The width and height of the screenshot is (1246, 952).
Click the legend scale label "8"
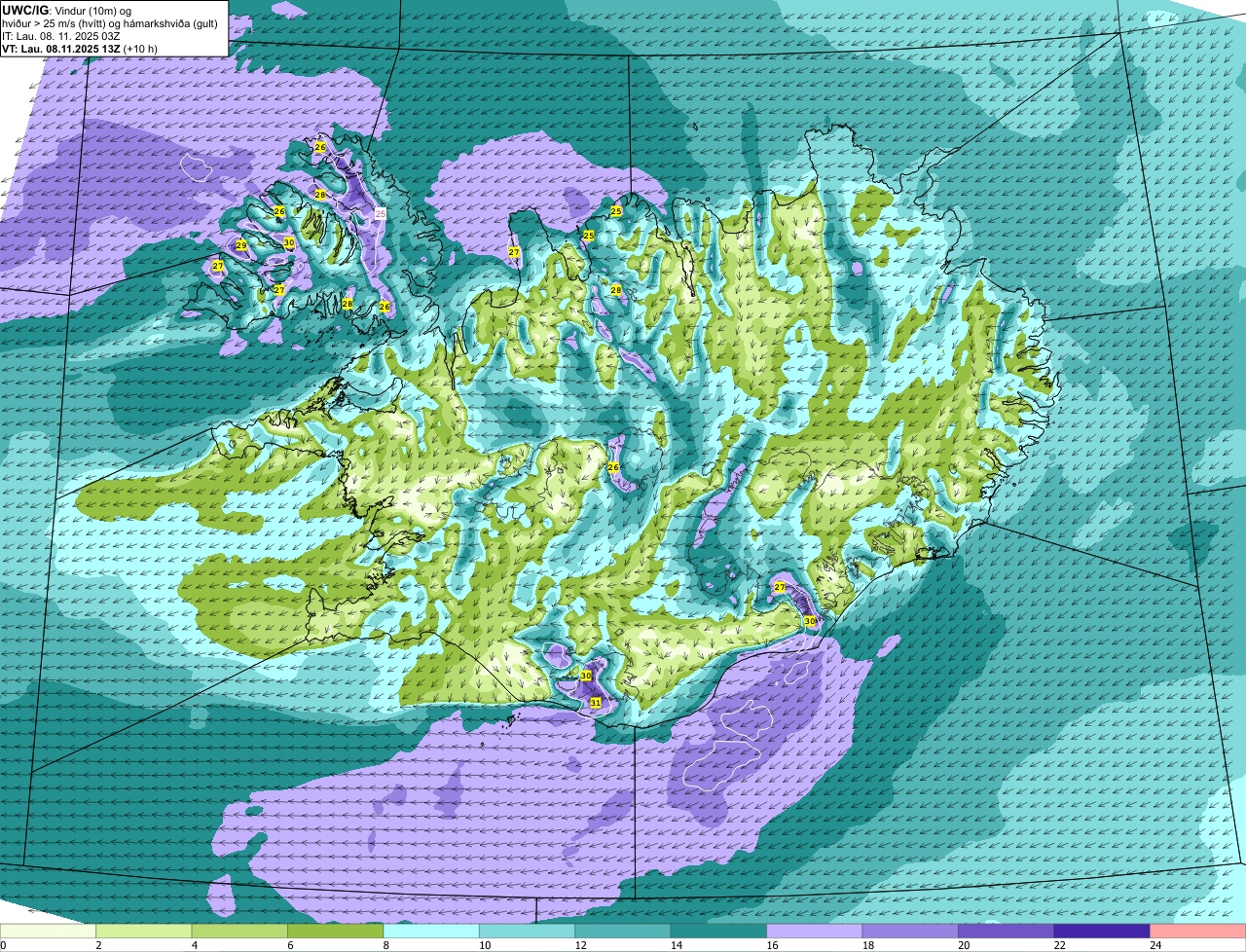[385, 945]
